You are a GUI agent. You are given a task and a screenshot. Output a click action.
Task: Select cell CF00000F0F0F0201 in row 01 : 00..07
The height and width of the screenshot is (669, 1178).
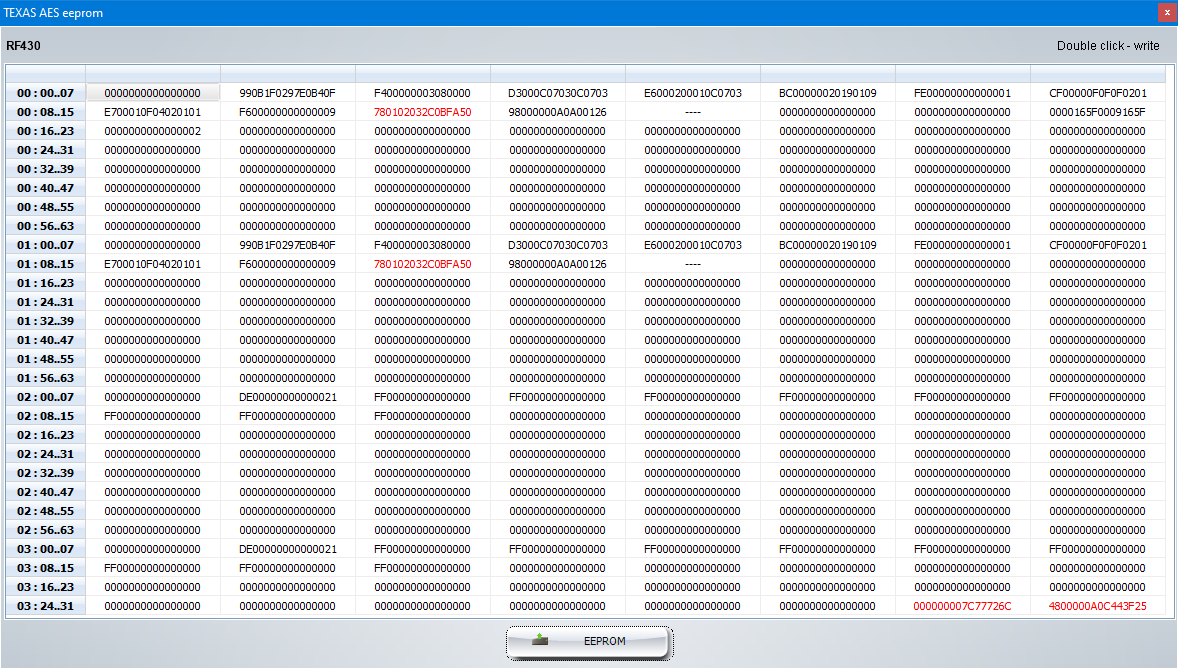click(x=1098, y=245)
